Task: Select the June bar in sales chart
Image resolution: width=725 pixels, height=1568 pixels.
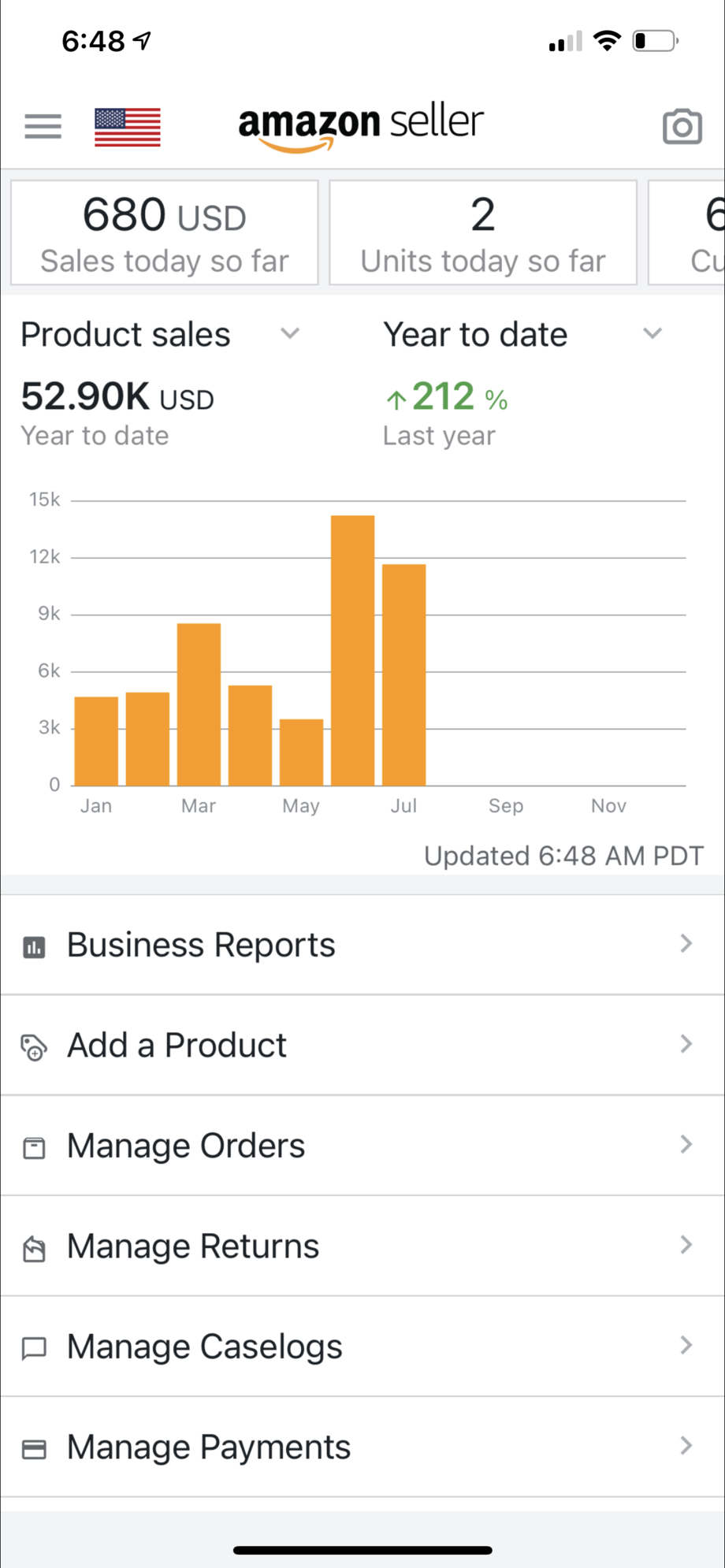Action: [x=352, y=651]
